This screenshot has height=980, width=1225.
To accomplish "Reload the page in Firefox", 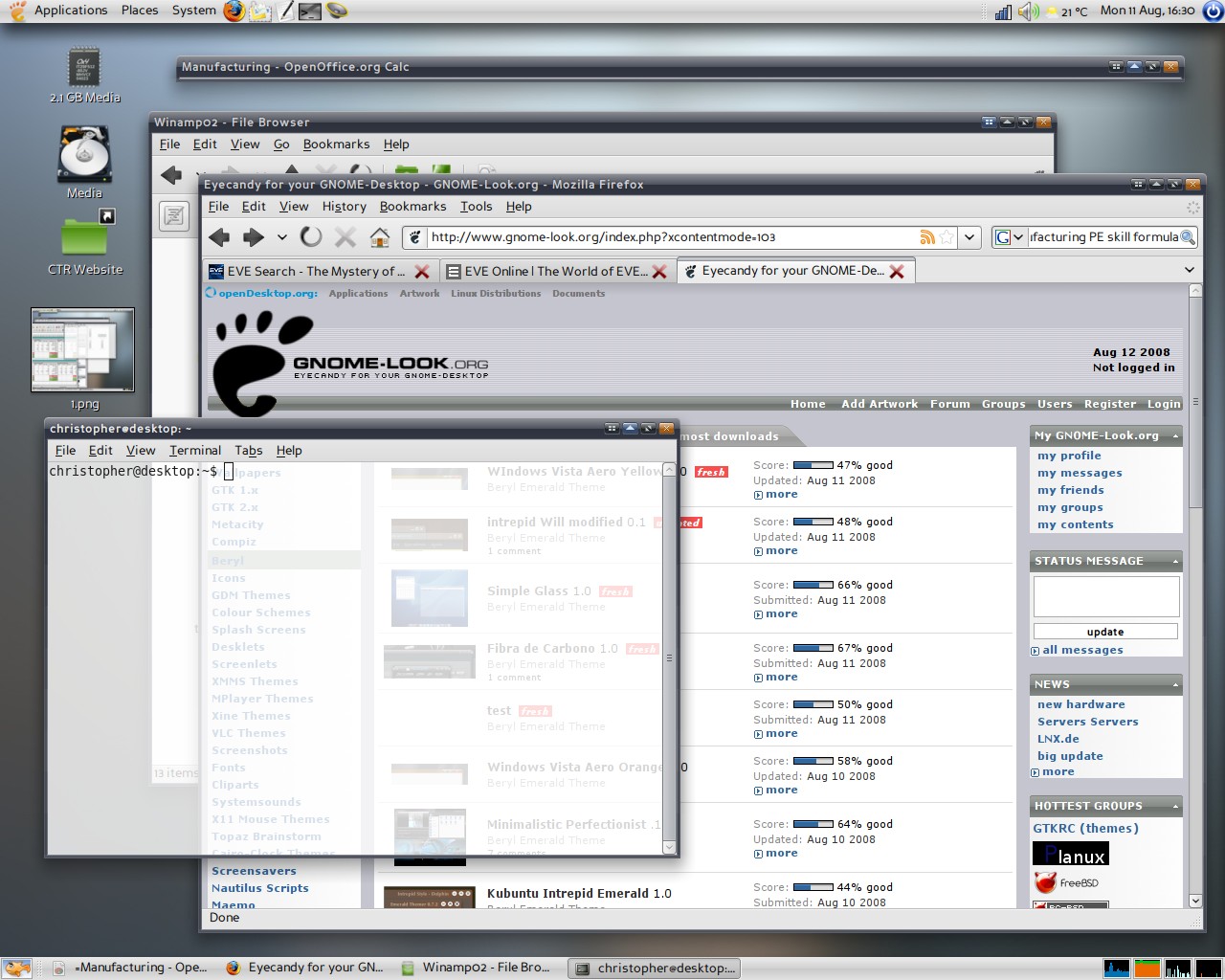I will point(311,236).
